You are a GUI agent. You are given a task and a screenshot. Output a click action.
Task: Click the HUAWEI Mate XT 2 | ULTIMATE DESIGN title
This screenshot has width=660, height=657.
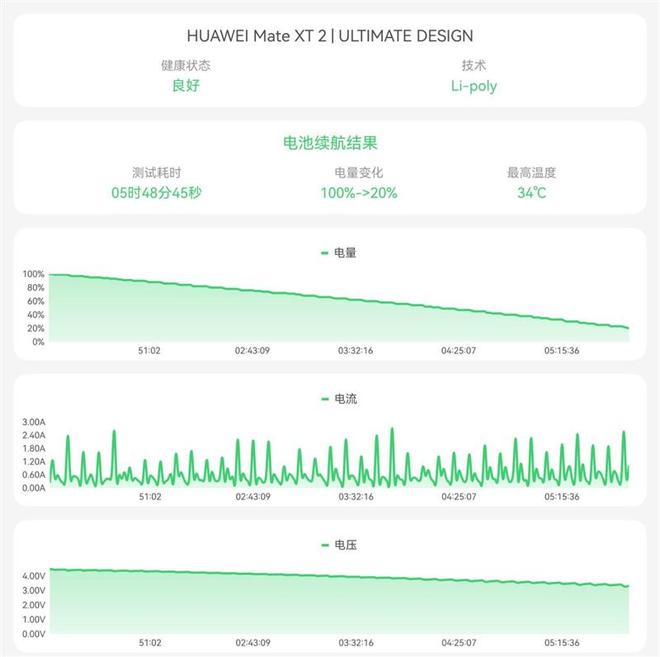click(330, 36)
